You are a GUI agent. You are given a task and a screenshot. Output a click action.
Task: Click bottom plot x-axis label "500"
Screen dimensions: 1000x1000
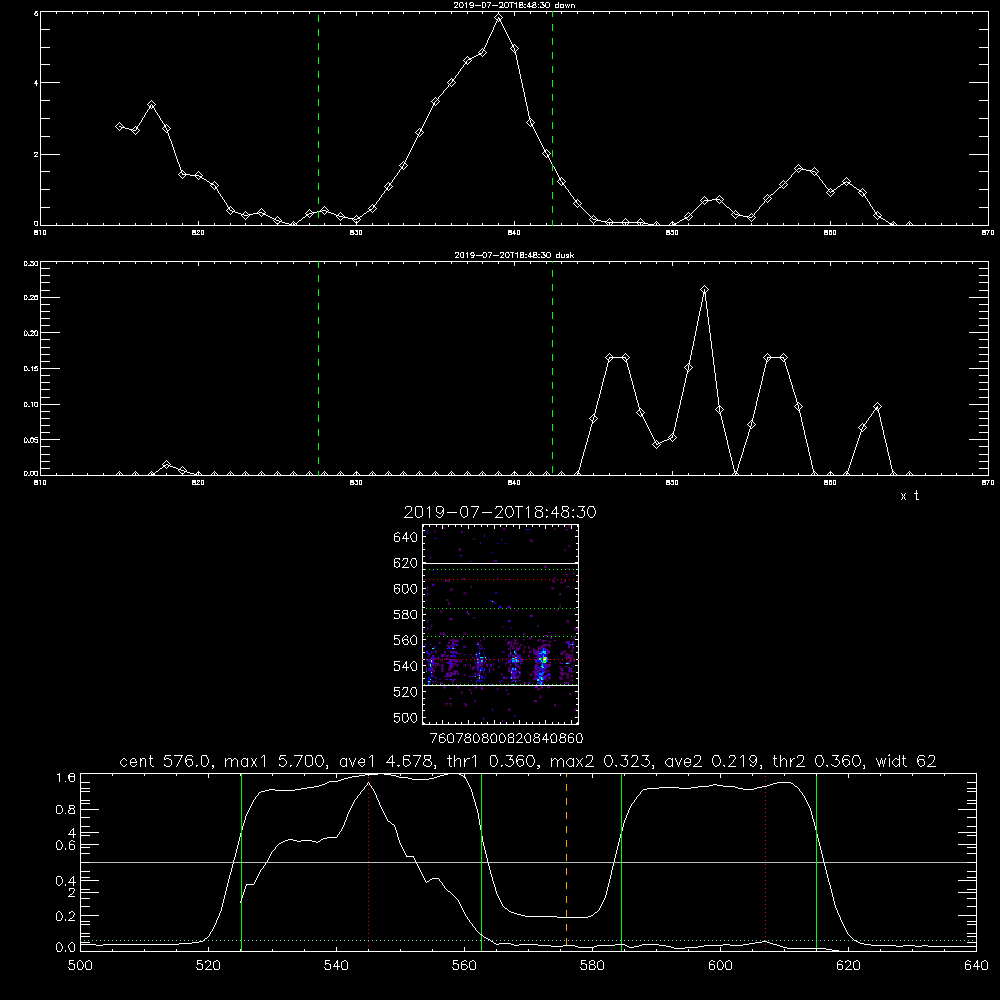(x=80, y=966)
